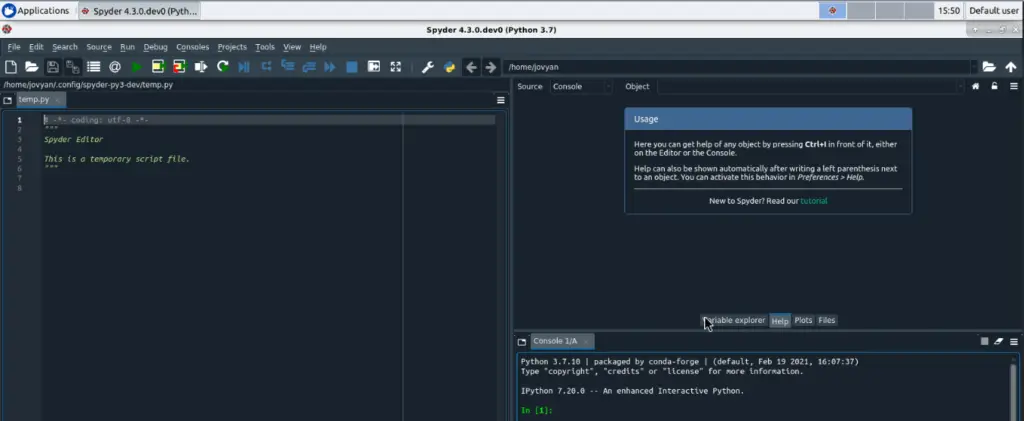Open the PYTHONPATH manager Python icon

[x=449, y=67]
